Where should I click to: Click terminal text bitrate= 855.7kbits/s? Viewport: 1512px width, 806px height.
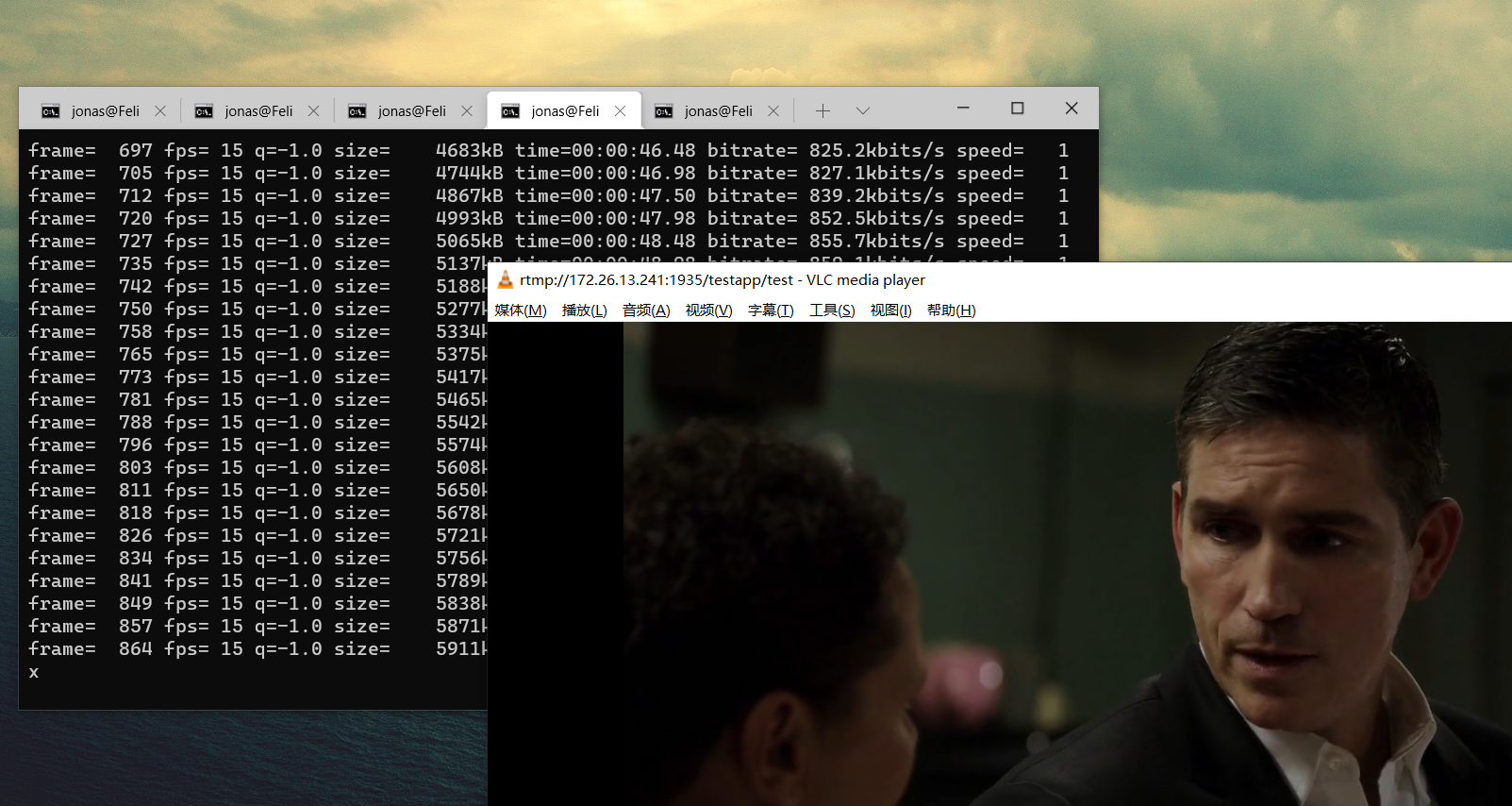click(825, 241)
